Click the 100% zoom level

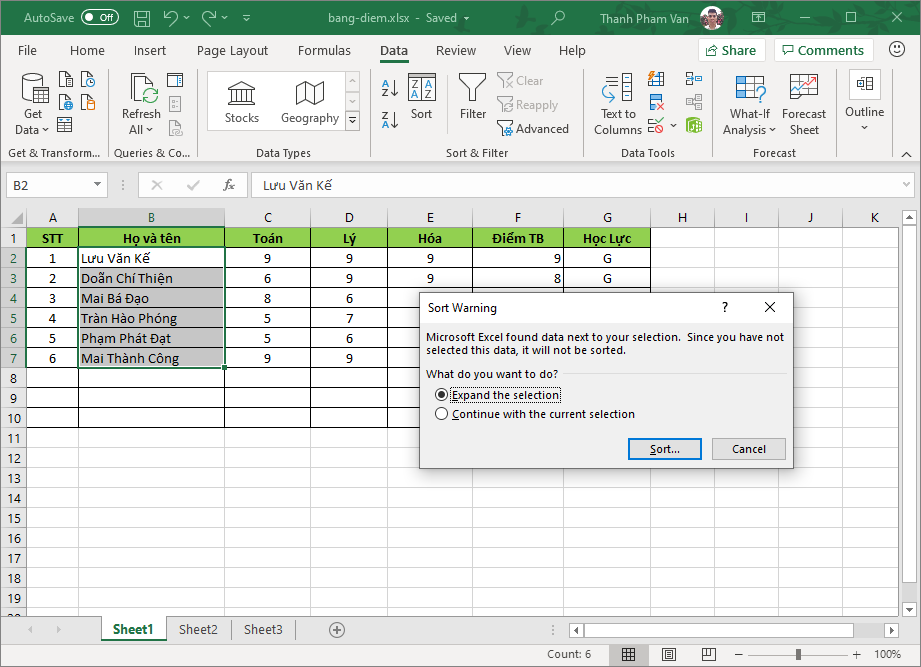click(x=887, y=654)
